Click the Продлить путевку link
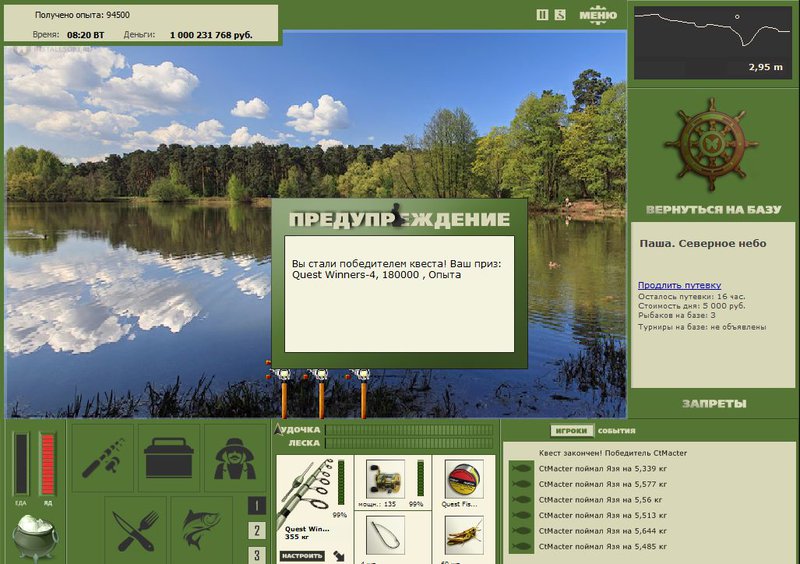This screenshot has width=800, height=564. [679, 285]
